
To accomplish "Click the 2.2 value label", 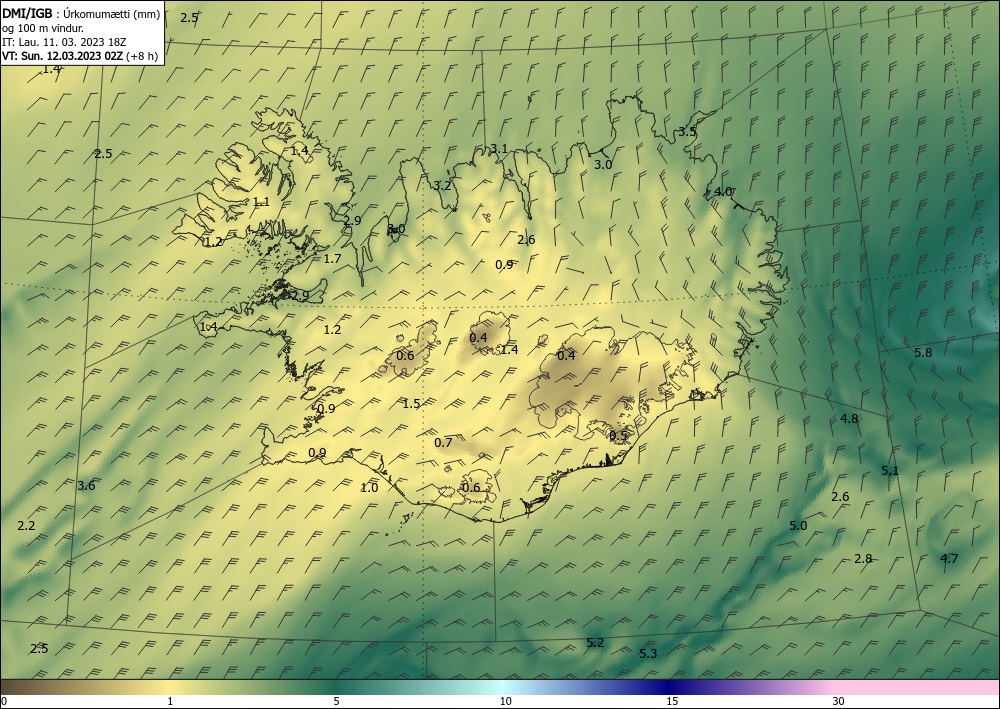I will point(26,526).
